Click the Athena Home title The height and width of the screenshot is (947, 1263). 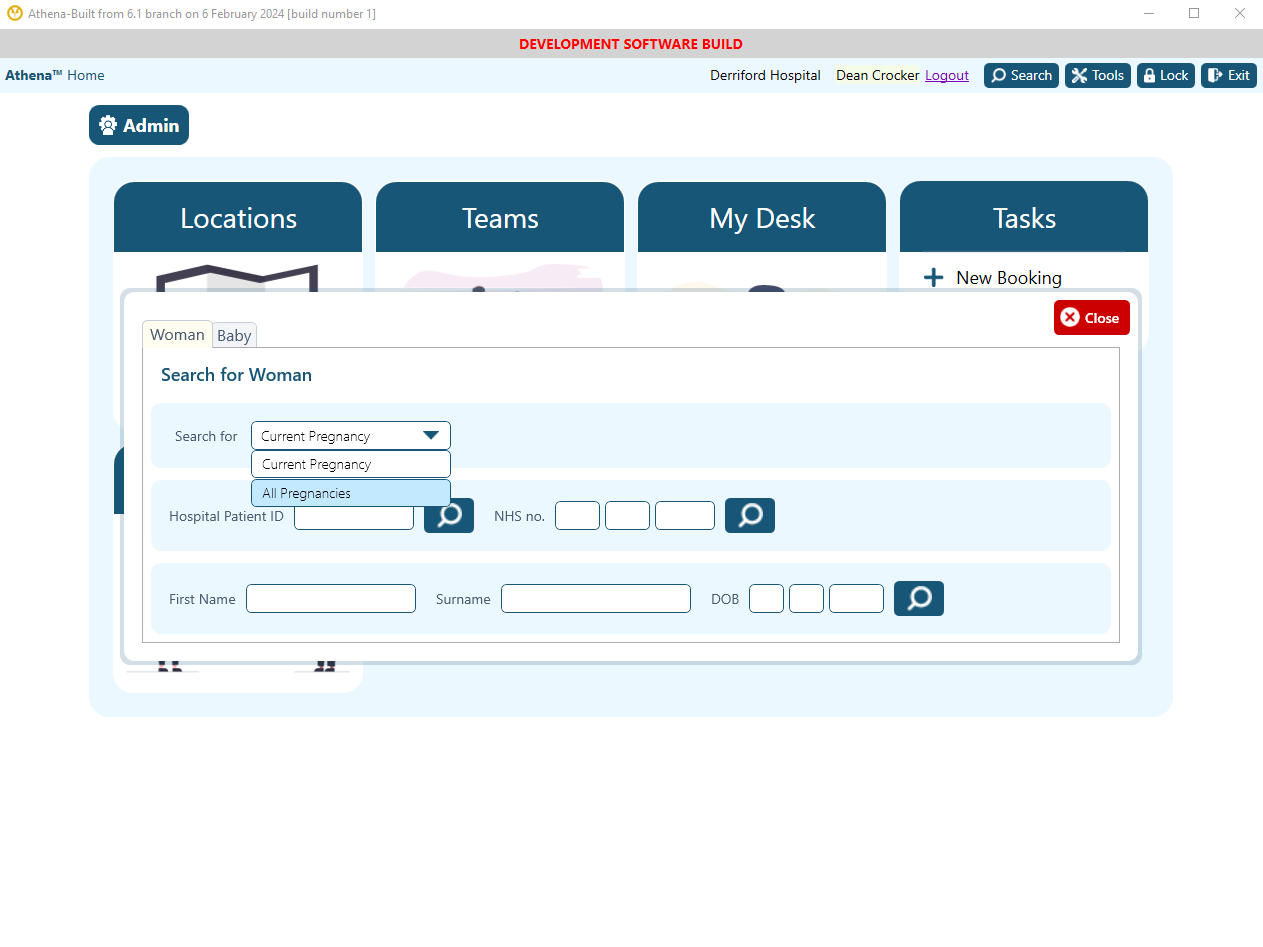pos(55,75)
